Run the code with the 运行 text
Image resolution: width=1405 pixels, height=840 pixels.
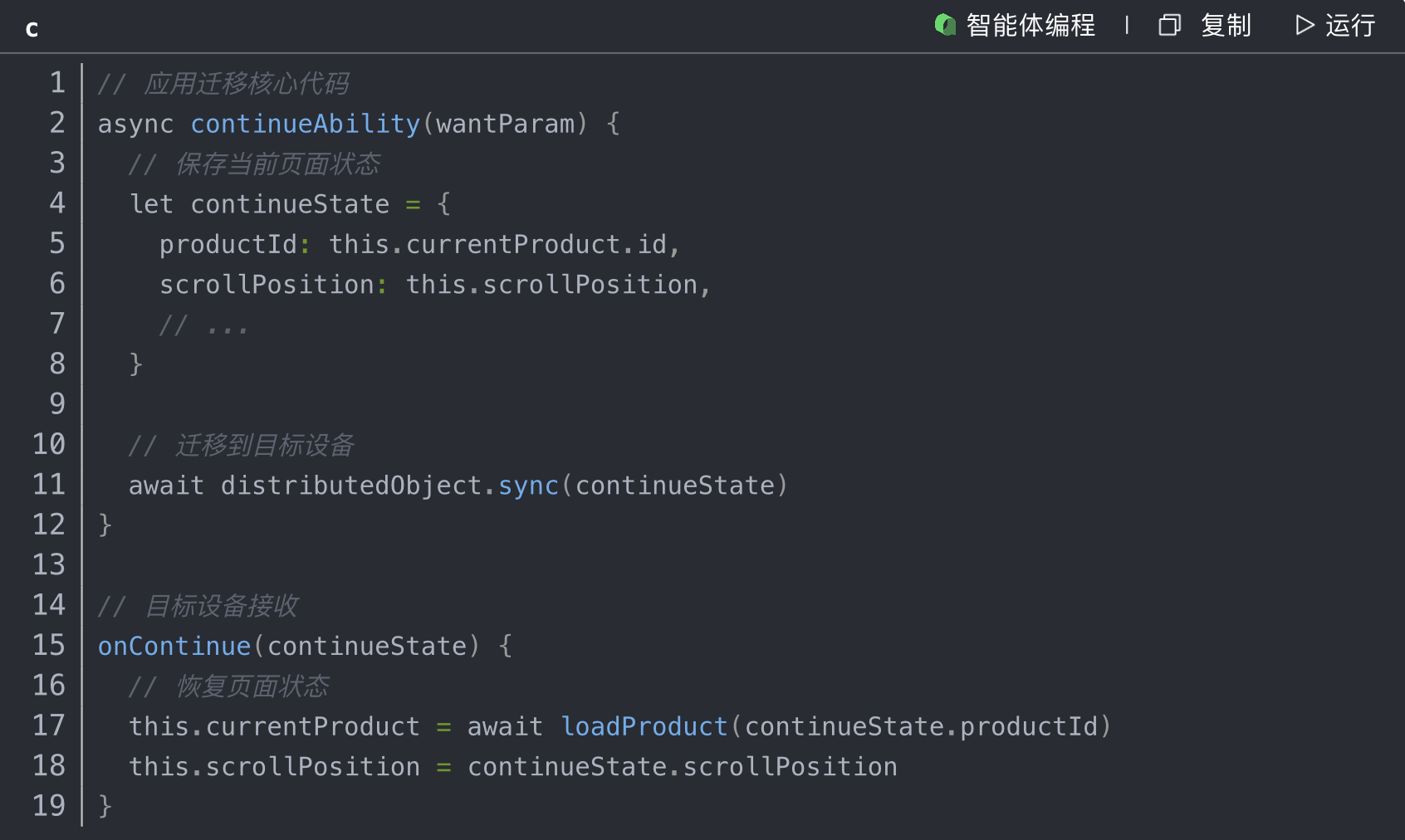1350,26
